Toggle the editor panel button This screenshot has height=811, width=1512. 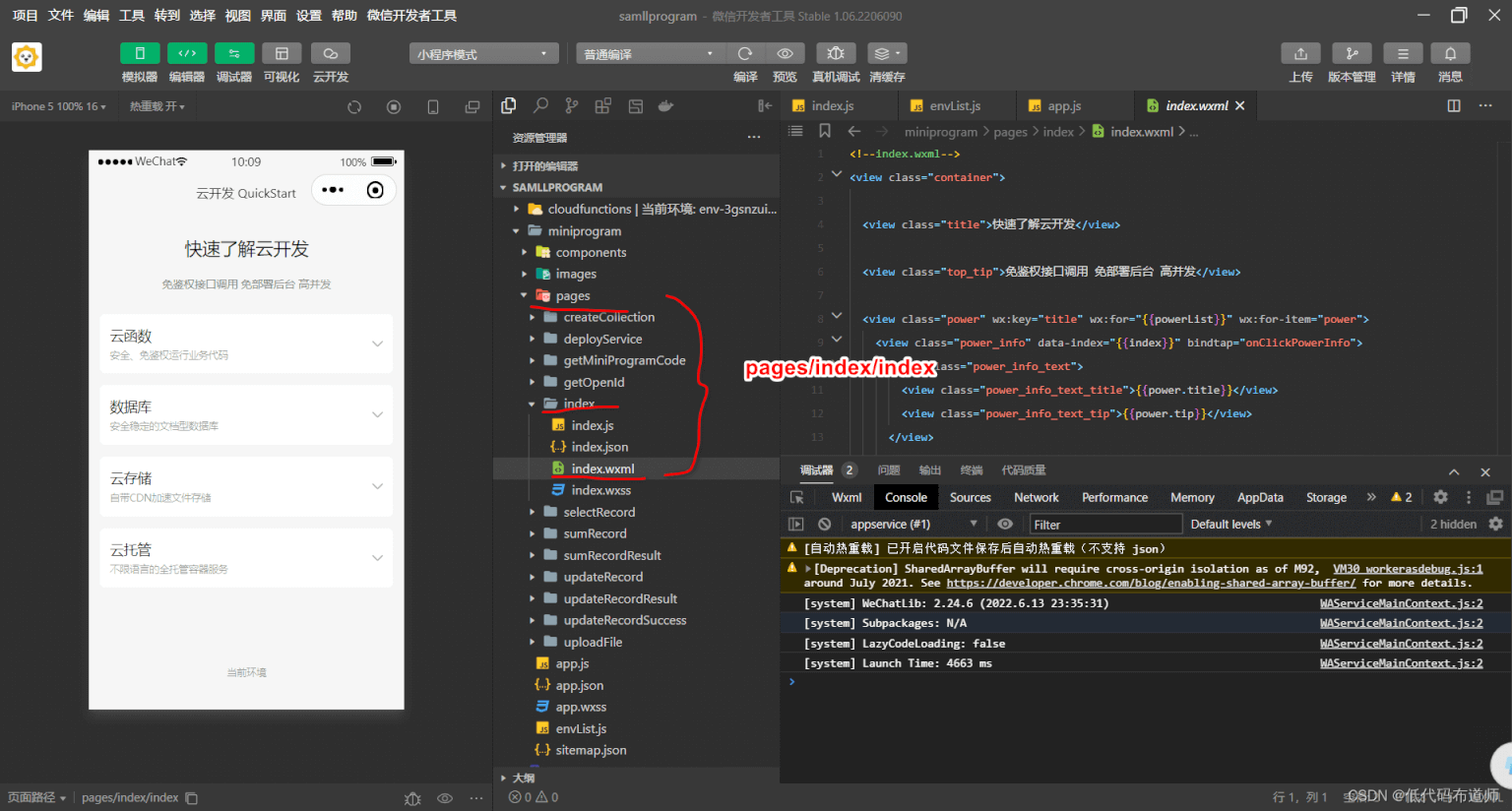point(187,53)
